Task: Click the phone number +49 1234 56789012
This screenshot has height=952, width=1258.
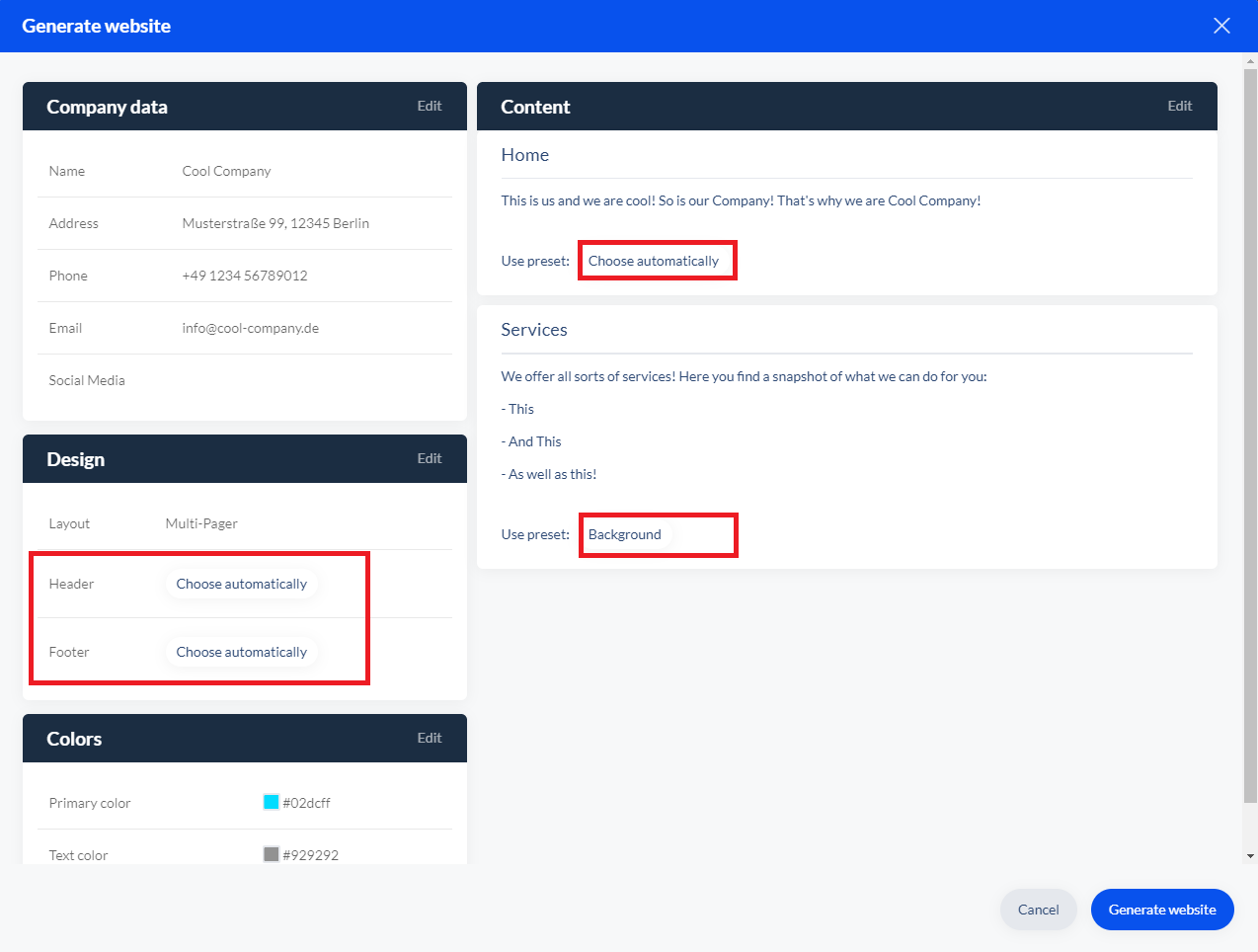Action: coord(245,276)
